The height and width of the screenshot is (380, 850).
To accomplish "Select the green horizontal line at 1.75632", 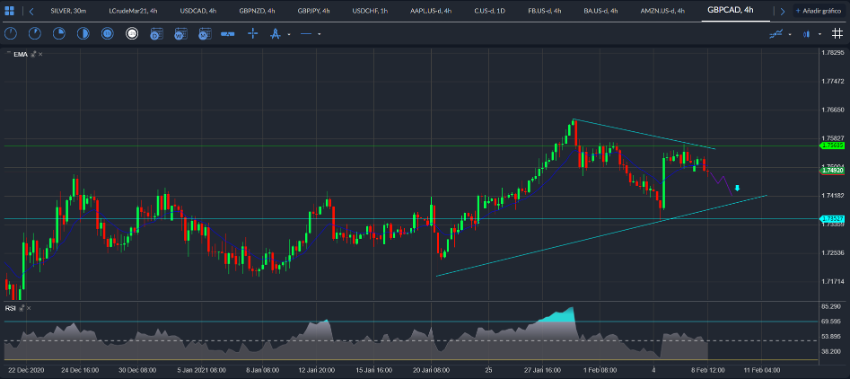I will [x=412, y=146].
